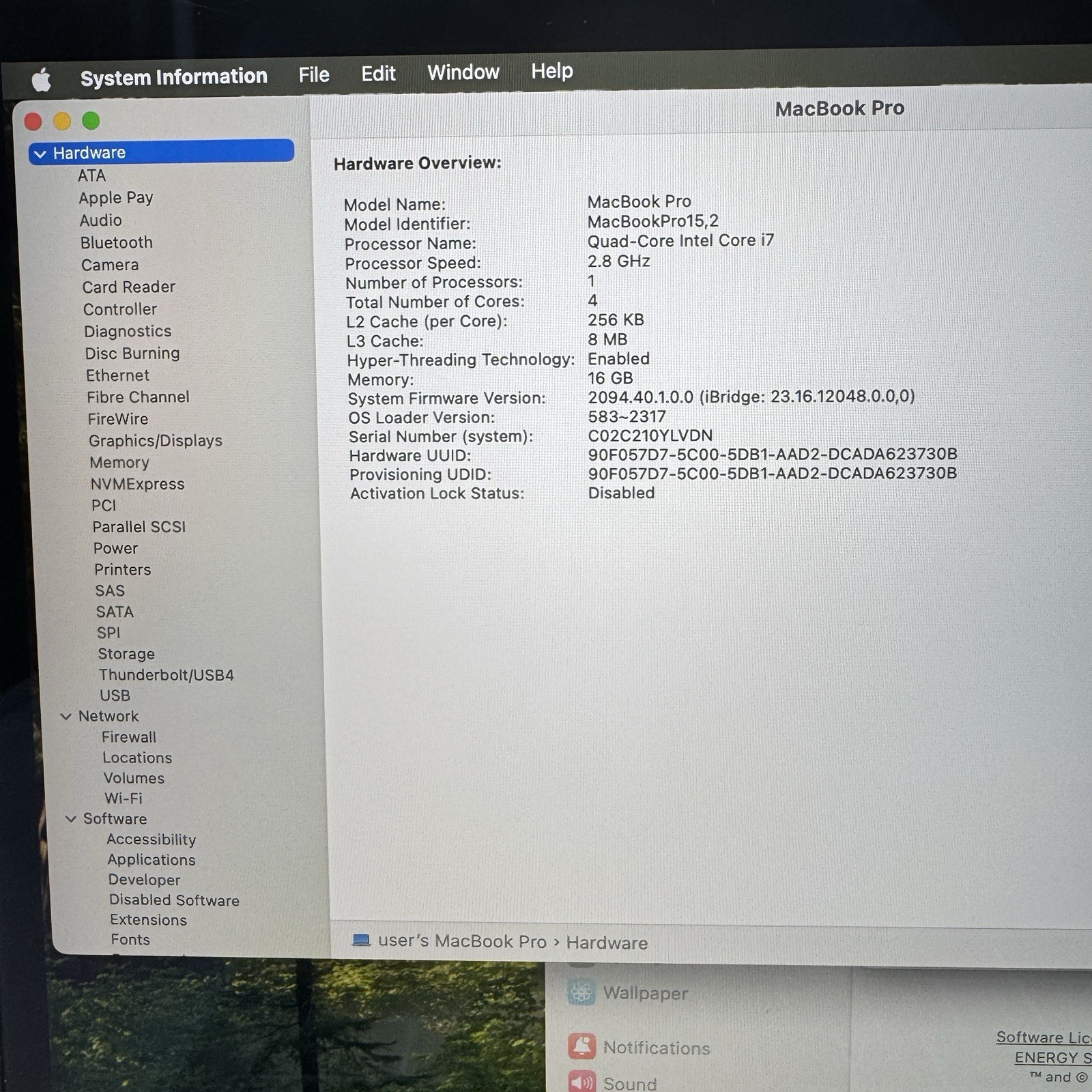Image resolution: width=1092 pixels, height=1092 pixels.
Task: Select Ethernet in the sidebar
Action: [117, 375]
